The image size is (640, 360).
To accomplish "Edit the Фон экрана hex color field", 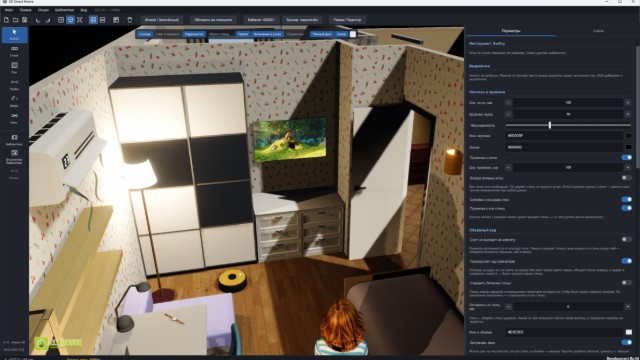I will [x=564, y=136].
